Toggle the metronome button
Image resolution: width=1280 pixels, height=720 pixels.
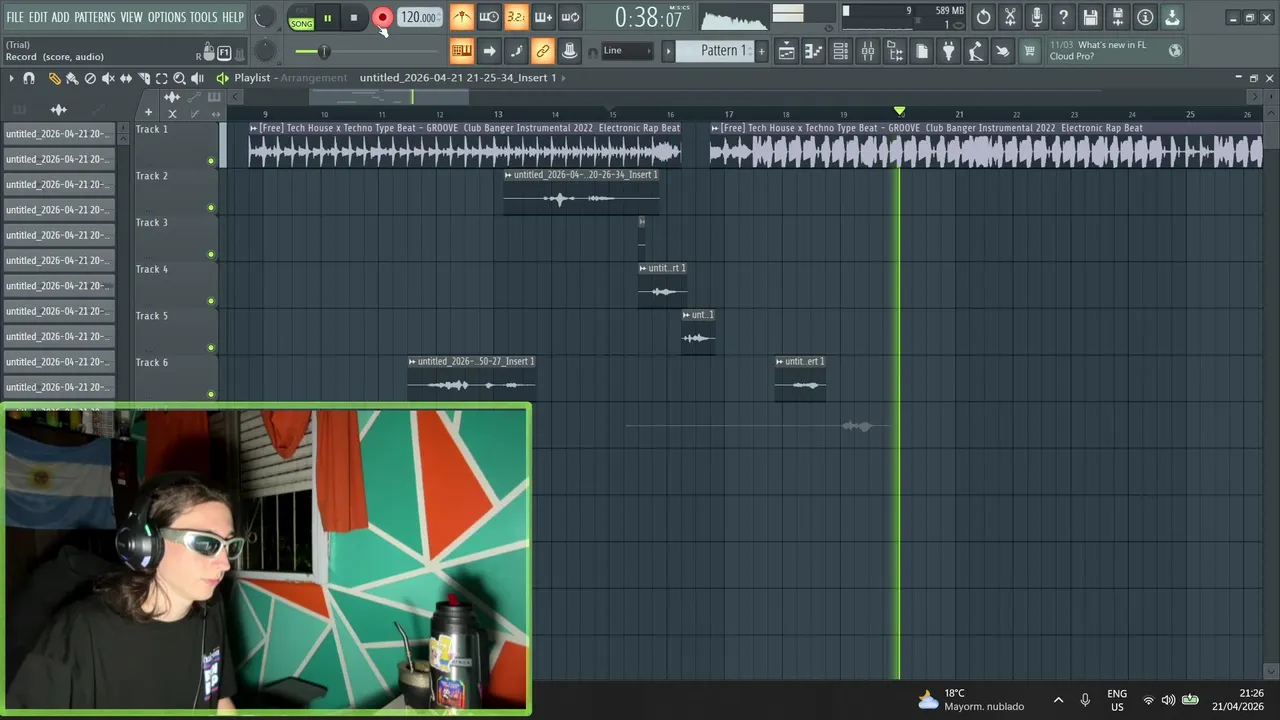(x=461, y=17)
